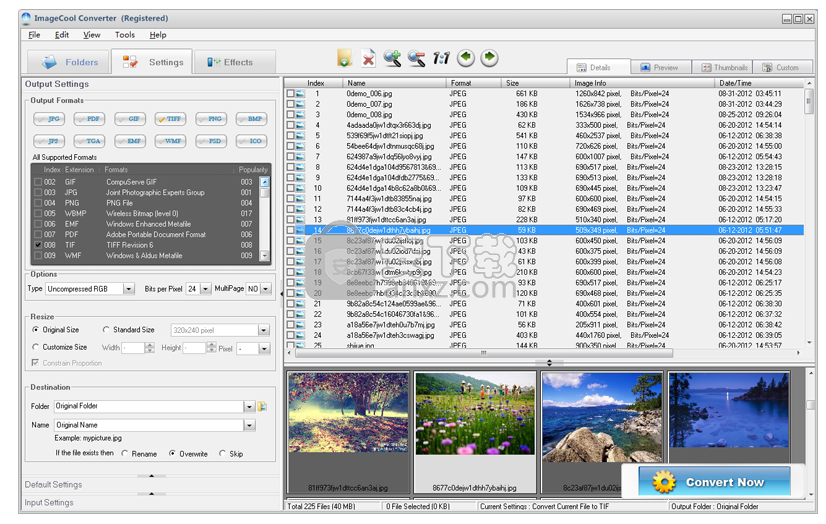Click the 1:1 actual size icon

(x=441, y=58)
